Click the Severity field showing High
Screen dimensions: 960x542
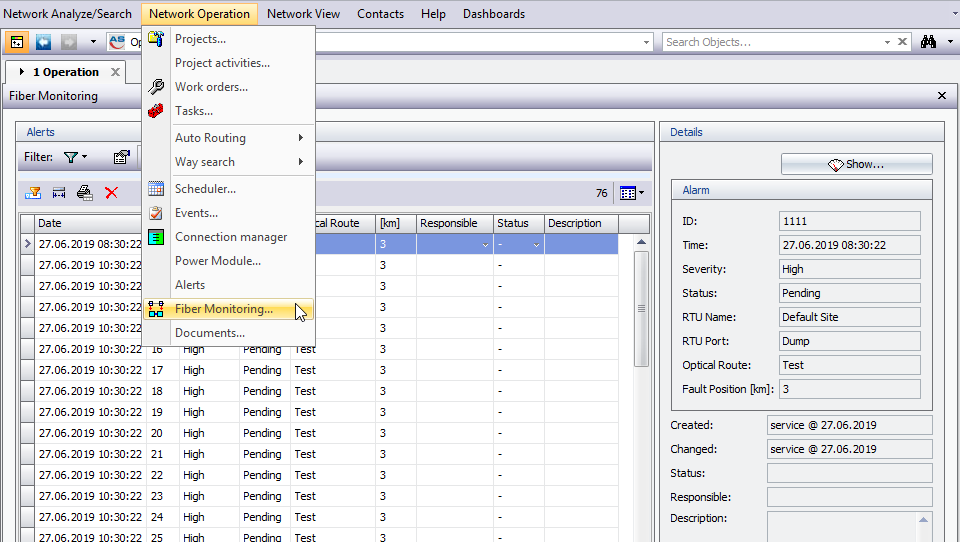tap(850, 269)
